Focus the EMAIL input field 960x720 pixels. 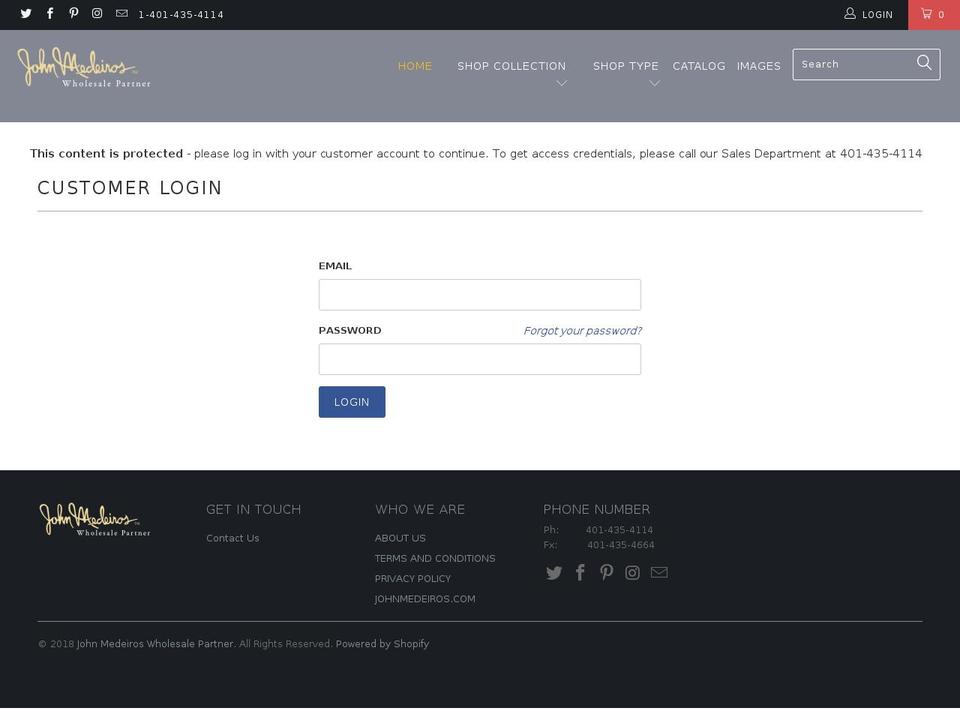(x=480, y=295)
